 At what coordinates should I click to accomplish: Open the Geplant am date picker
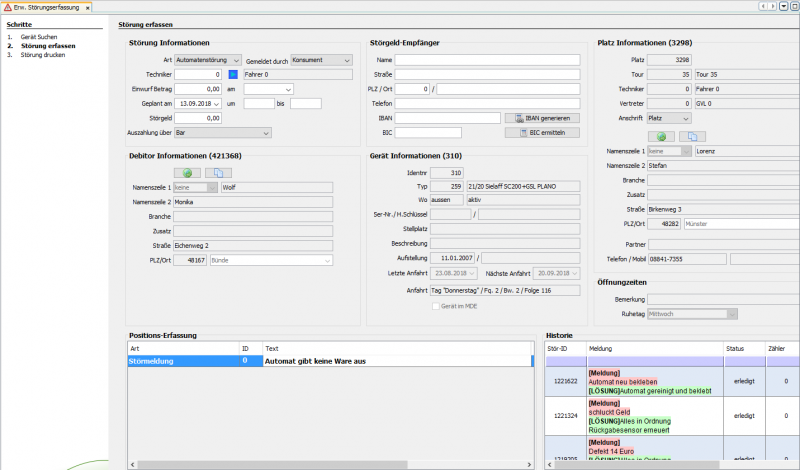click(x=217, y=103)
